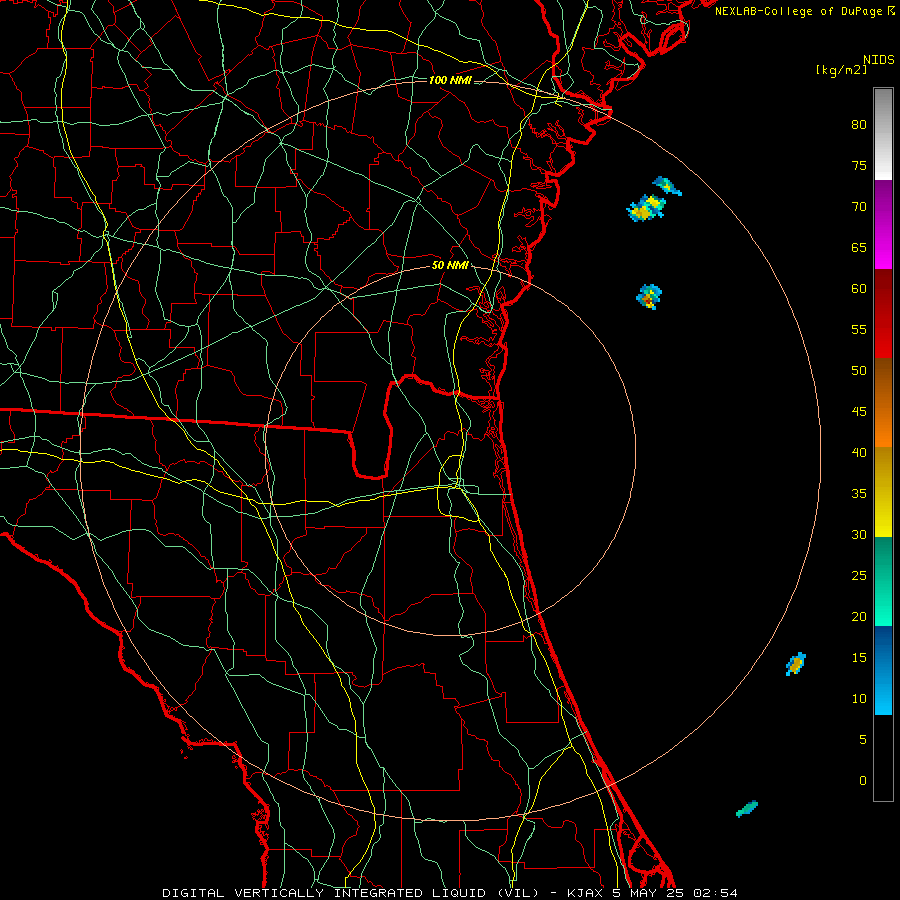The width and height of the screenshot is (900, 900).
Task: Click the 60 value on the scale
Action: (859, 289)
